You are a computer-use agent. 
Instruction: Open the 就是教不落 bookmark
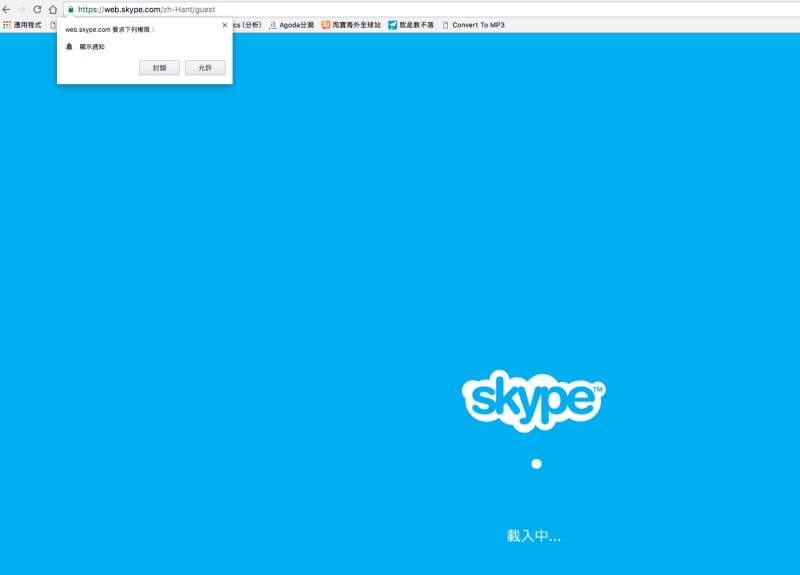[x=411, y=24]
